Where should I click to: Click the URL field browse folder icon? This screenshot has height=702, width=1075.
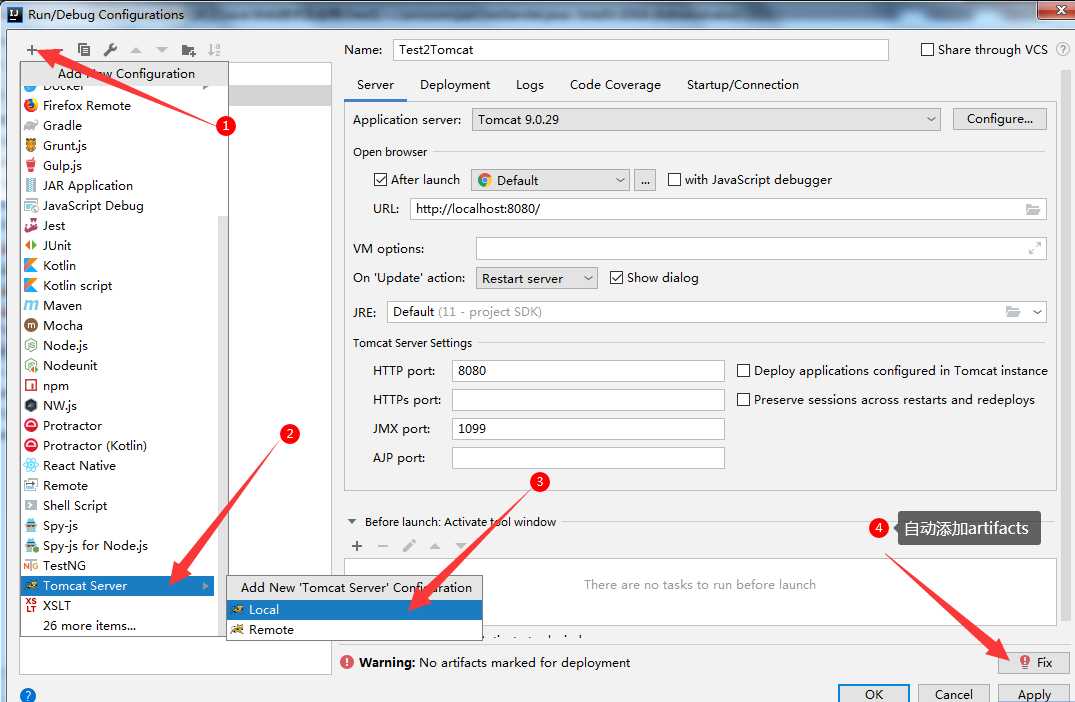(x=1032, y=209)
